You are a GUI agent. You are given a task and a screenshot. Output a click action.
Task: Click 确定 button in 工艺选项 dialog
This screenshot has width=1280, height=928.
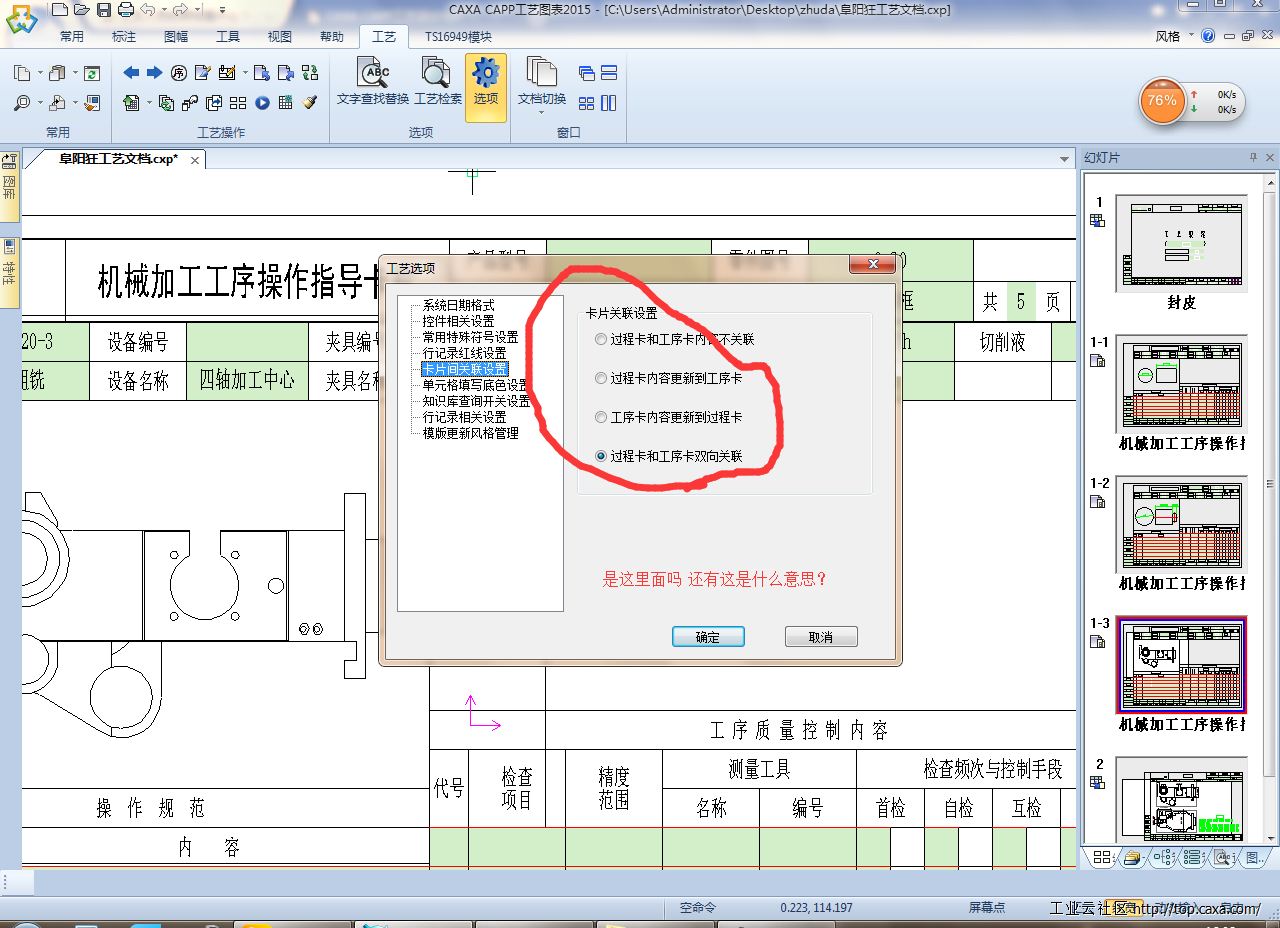pos(707,637)
